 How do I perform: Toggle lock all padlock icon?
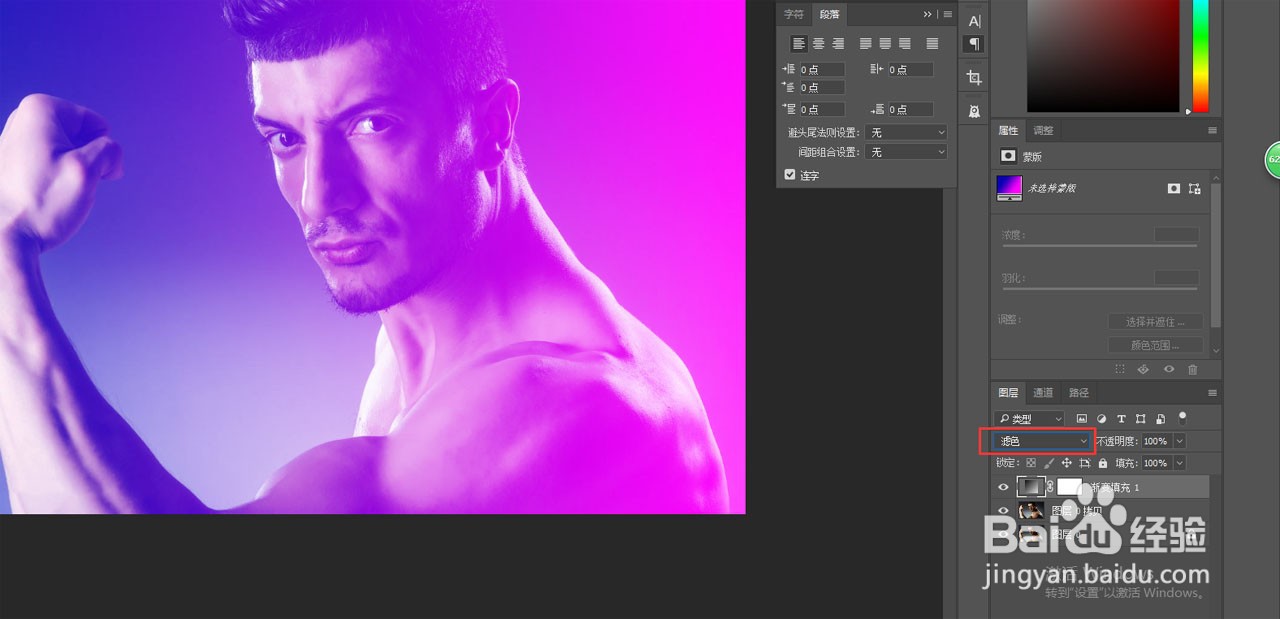[1103, 464]
